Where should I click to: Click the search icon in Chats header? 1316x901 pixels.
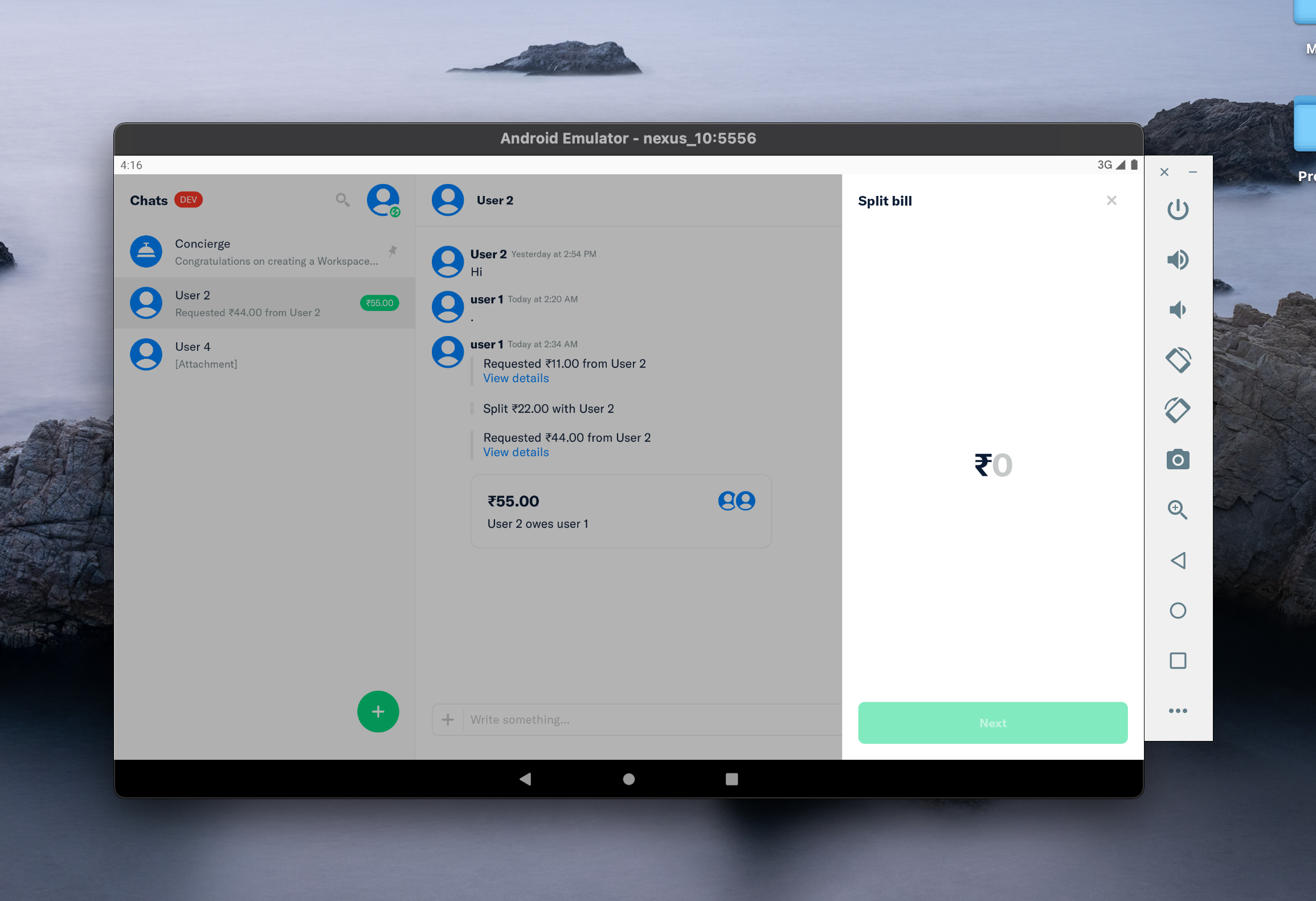[342, 200]
